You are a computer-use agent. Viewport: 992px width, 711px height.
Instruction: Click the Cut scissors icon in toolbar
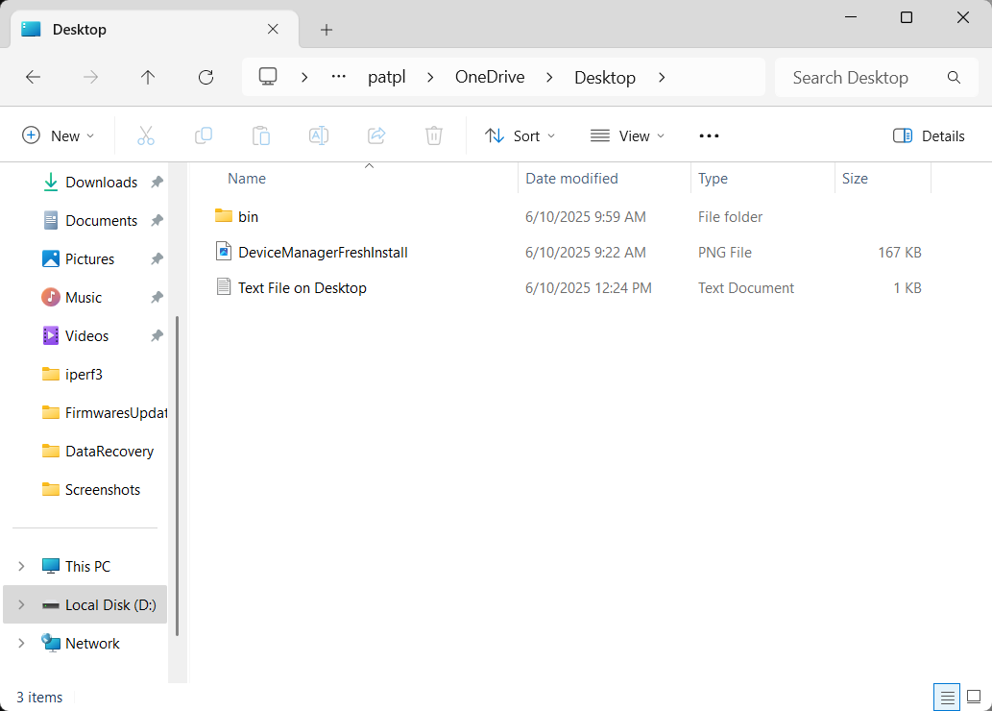pos(146,136)
